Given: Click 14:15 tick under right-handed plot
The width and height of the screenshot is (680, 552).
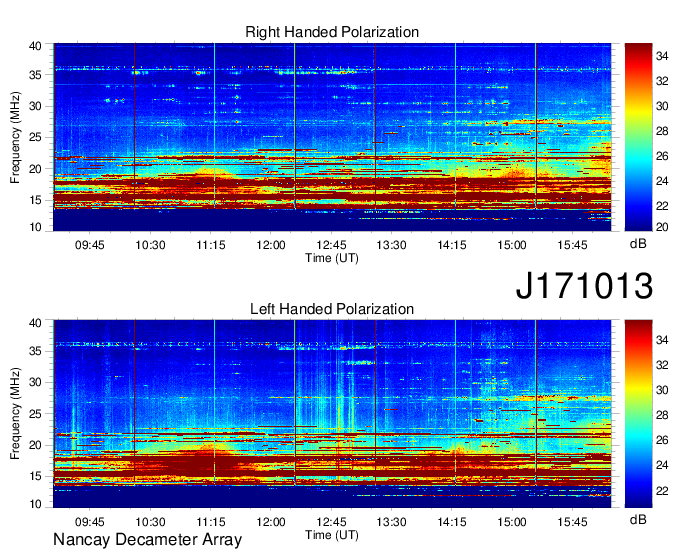Looking at the screenshot, I should pyautogui.click(x=451, y=245).
